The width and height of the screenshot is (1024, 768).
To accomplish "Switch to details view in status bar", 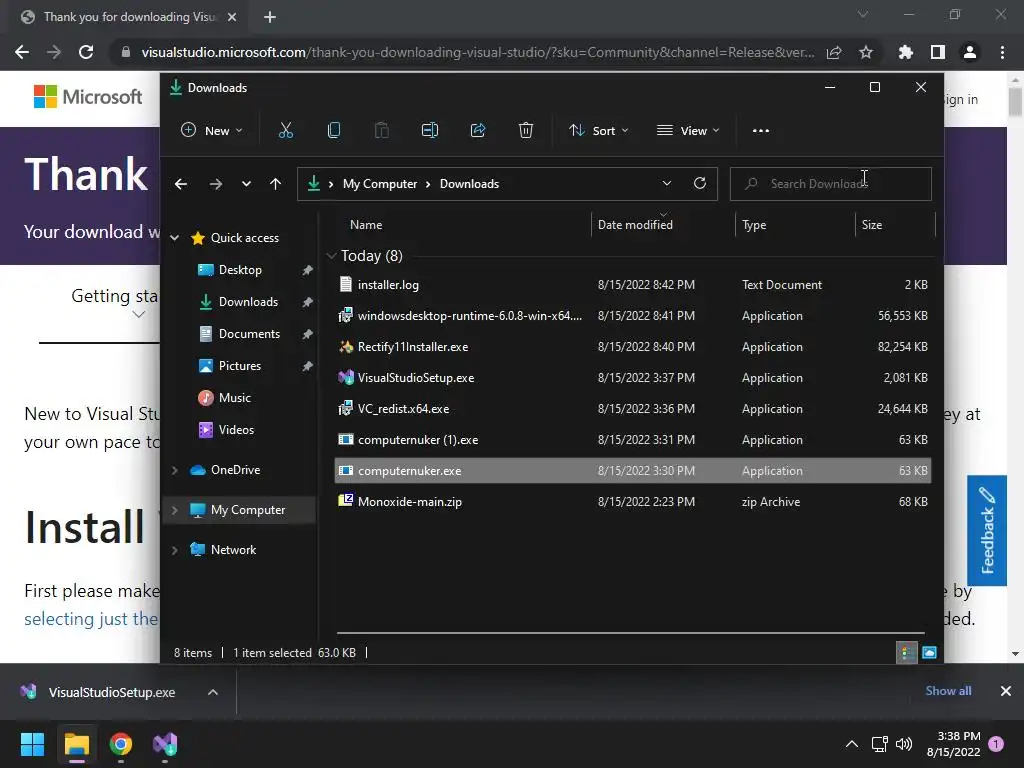I will [x=906, y=652].
